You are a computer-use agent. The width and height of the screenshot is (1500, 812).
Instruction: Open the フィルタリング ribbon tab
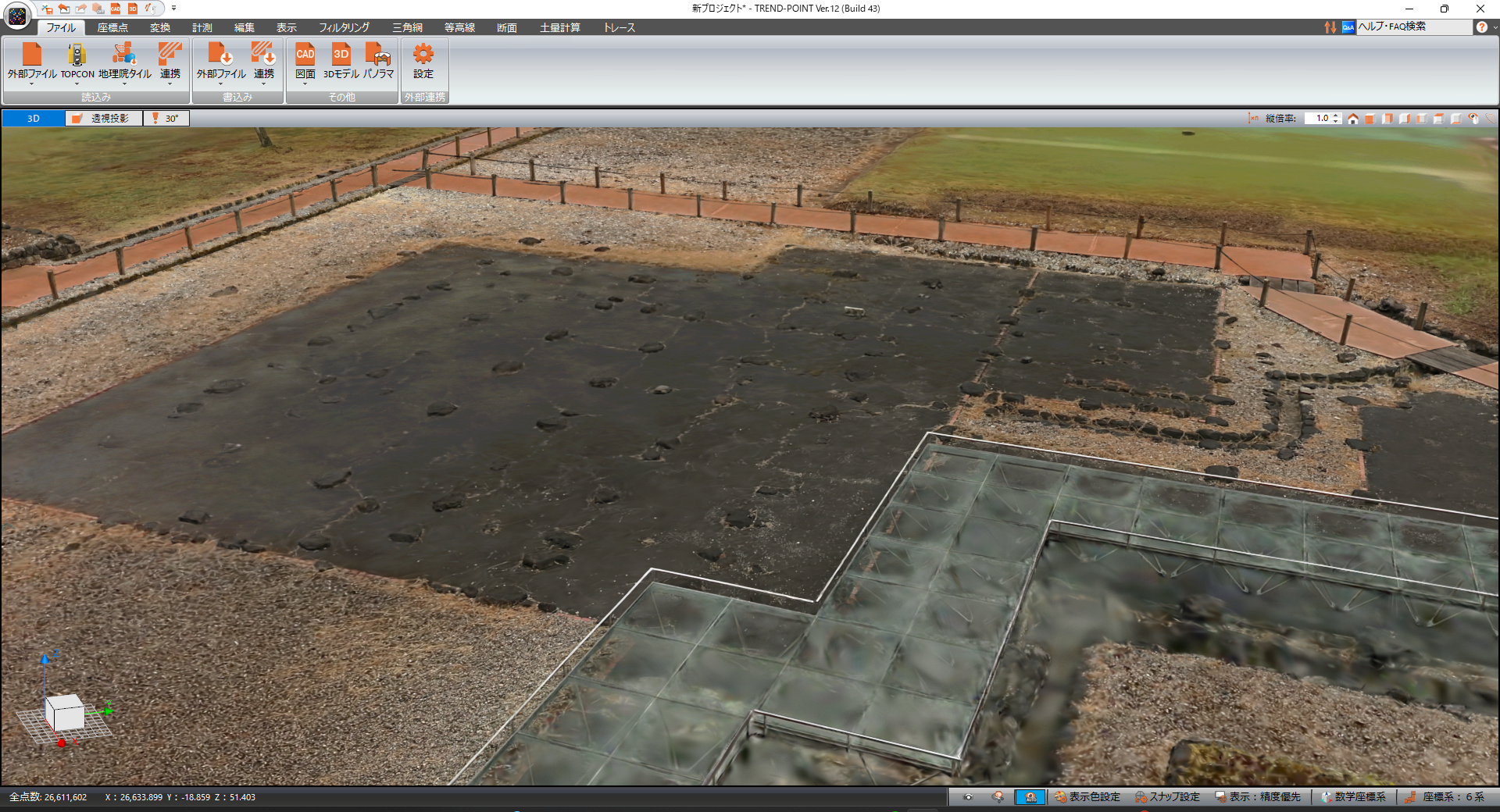(344, 27)
